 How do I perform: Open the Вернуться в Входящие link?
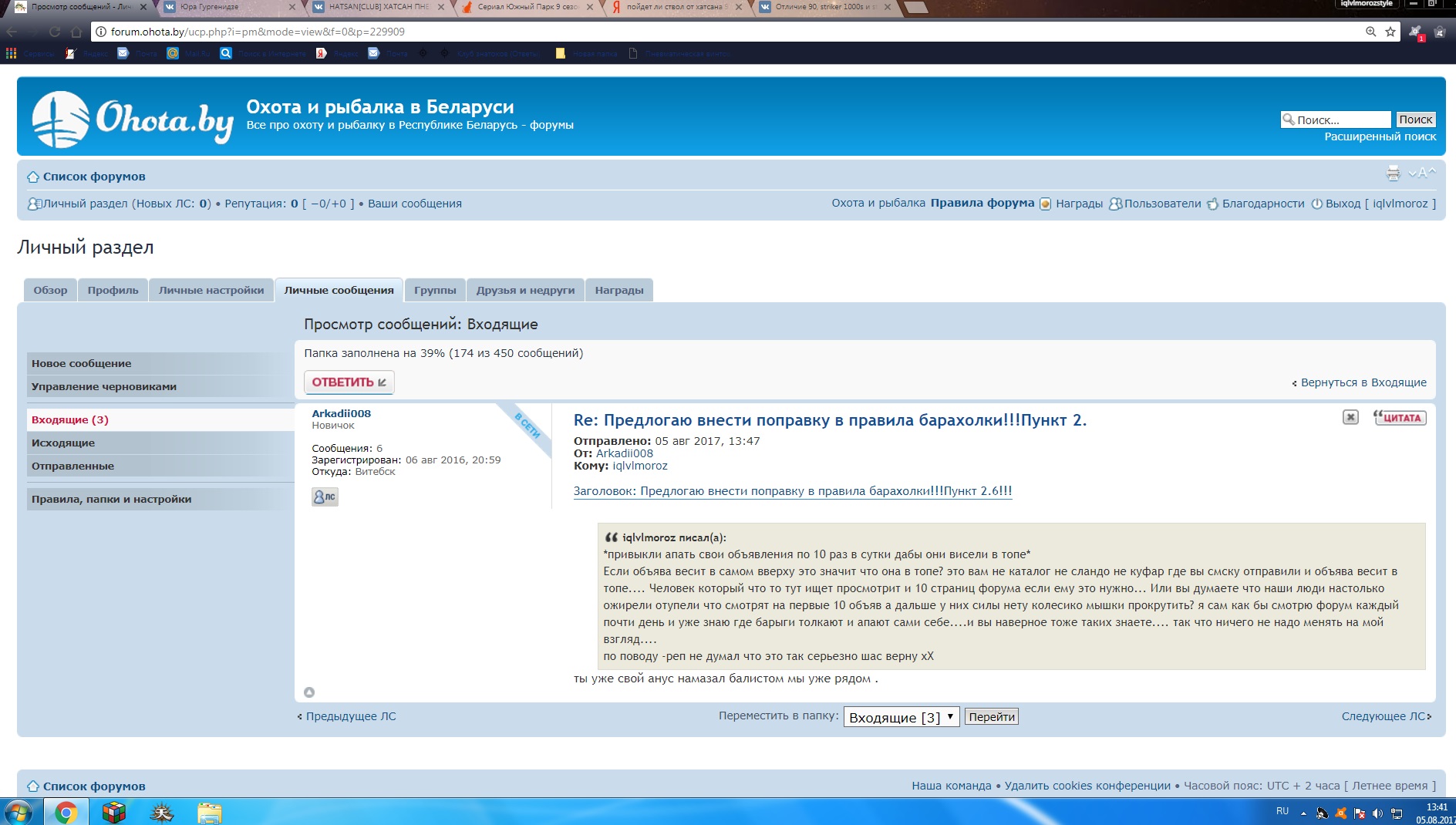(1363, 382)
